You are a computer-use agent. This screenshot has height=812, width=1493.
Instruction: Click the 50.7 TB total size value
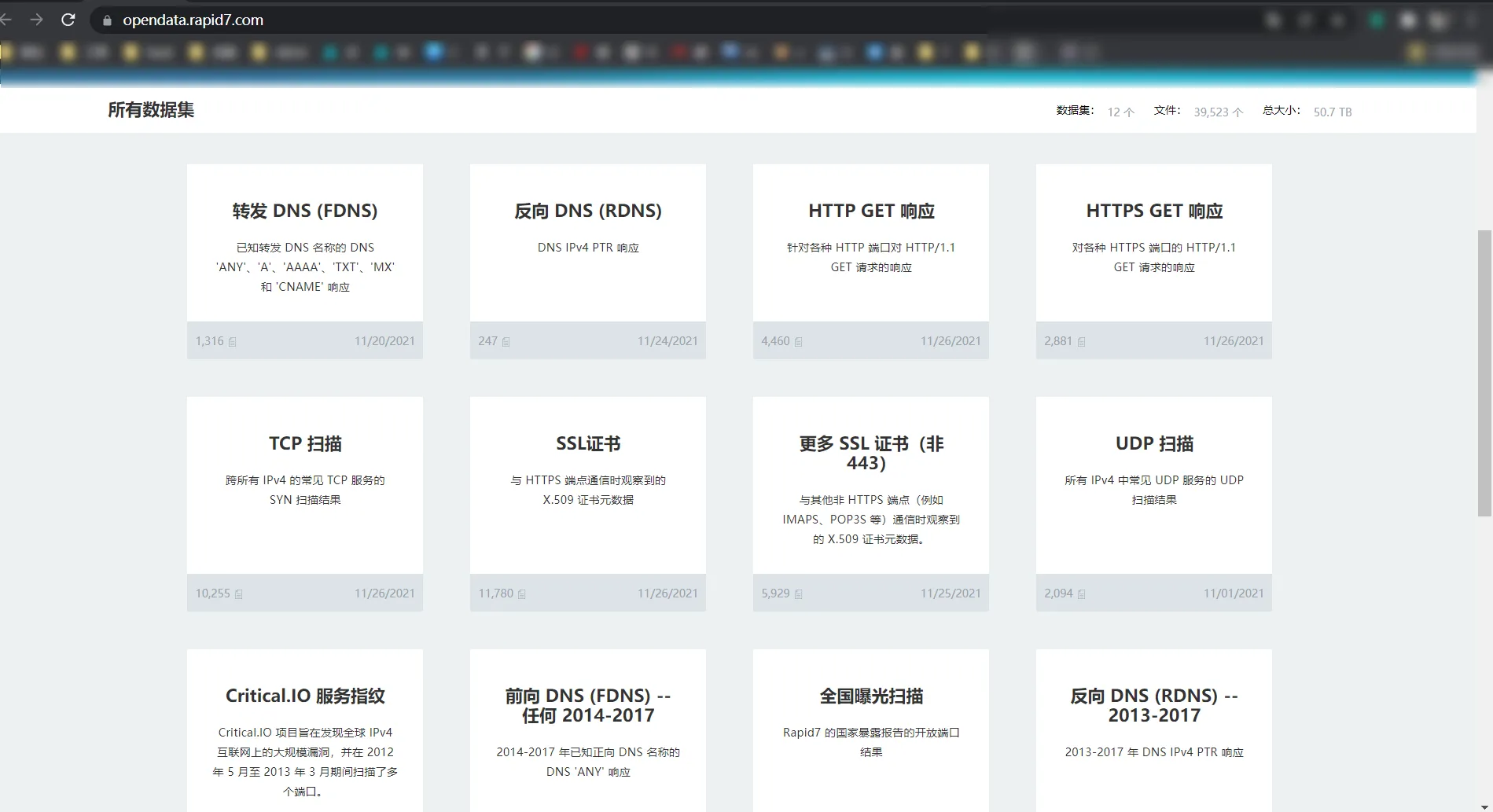pos(1333,112)
